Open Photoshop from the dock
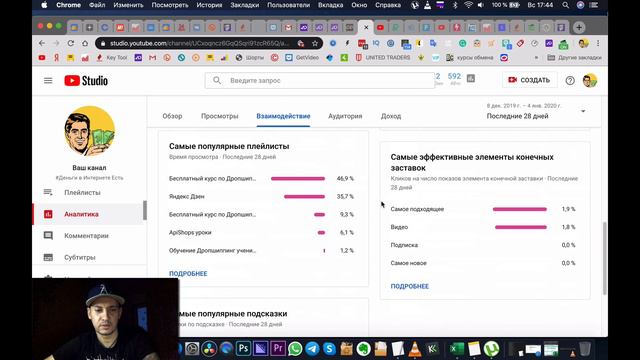 pyautogui.click(x=243, y=349)
